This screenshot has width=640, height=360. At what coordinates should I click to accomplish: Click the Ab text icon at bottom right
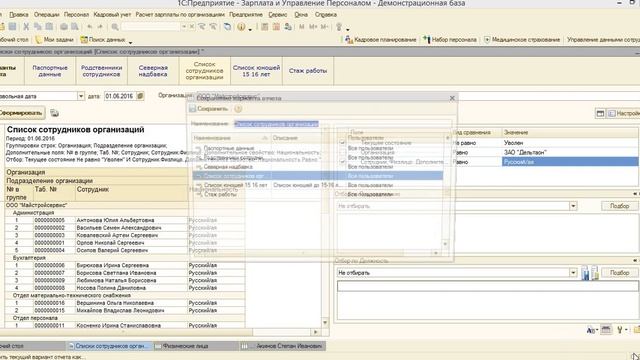592,330
